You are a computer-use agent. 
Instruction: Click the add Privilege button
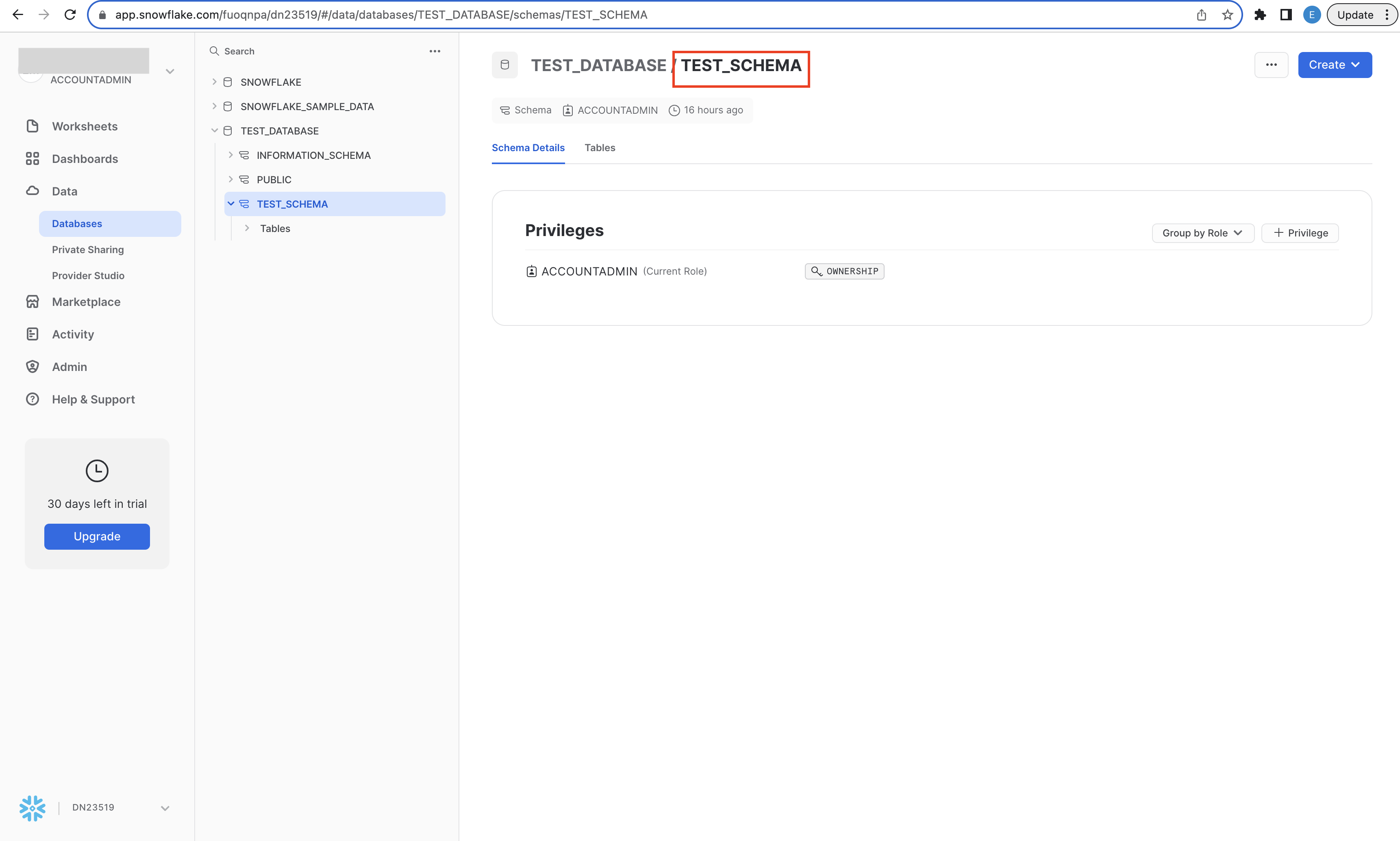click(1300, 233)
